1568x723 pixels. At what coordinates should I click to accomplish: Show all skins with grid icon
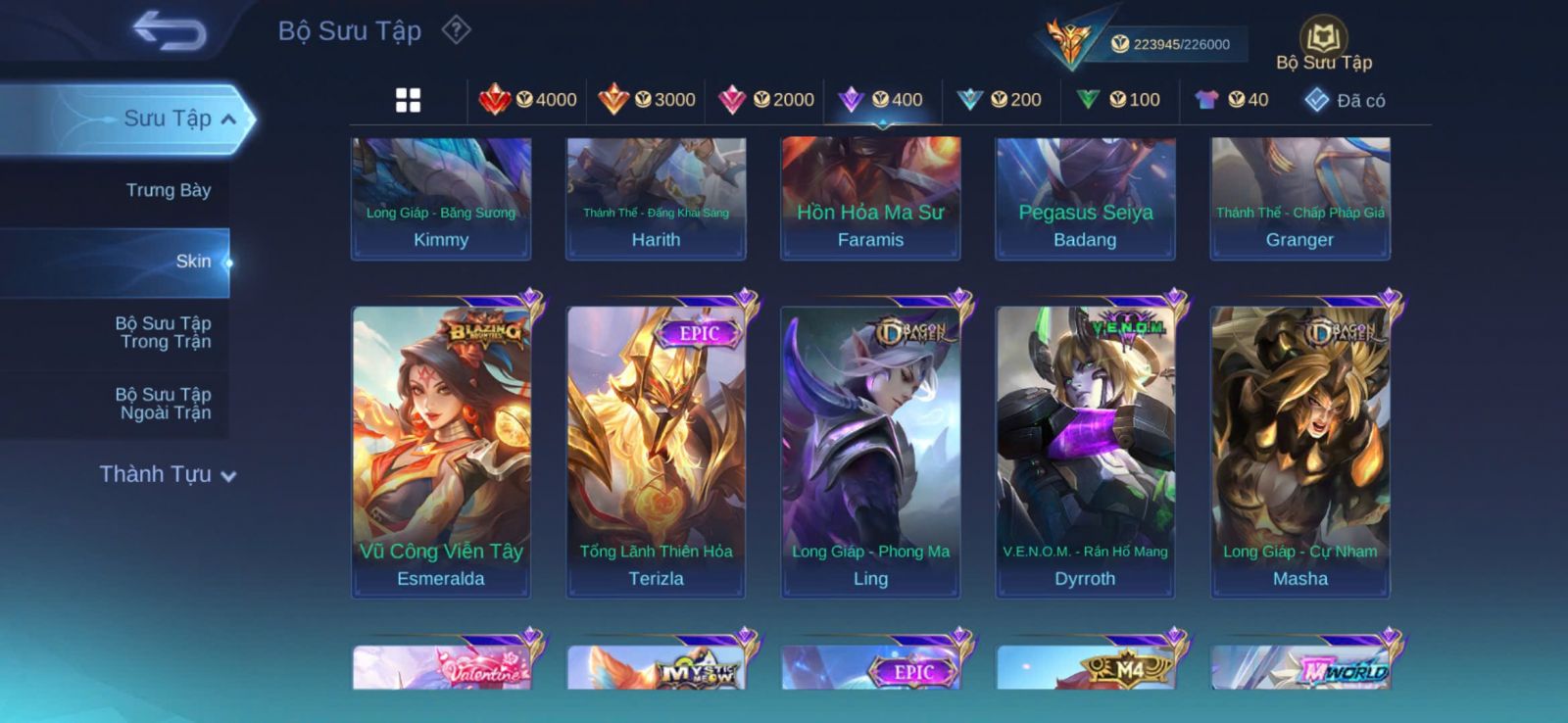coord(408,100)
